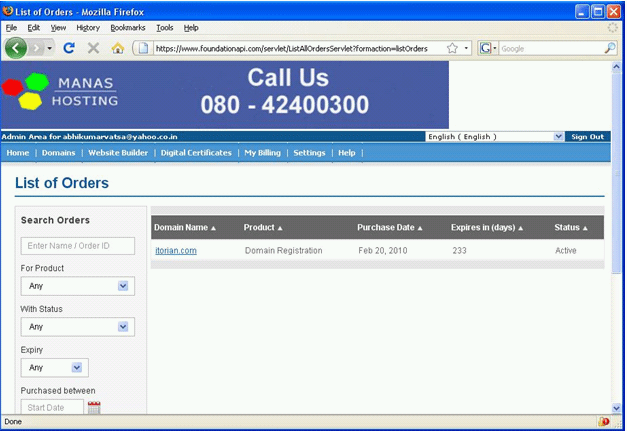Sort by Expires in (days) column
The height and width of the screenshot is (431, 627).
(x=487, y=227)
